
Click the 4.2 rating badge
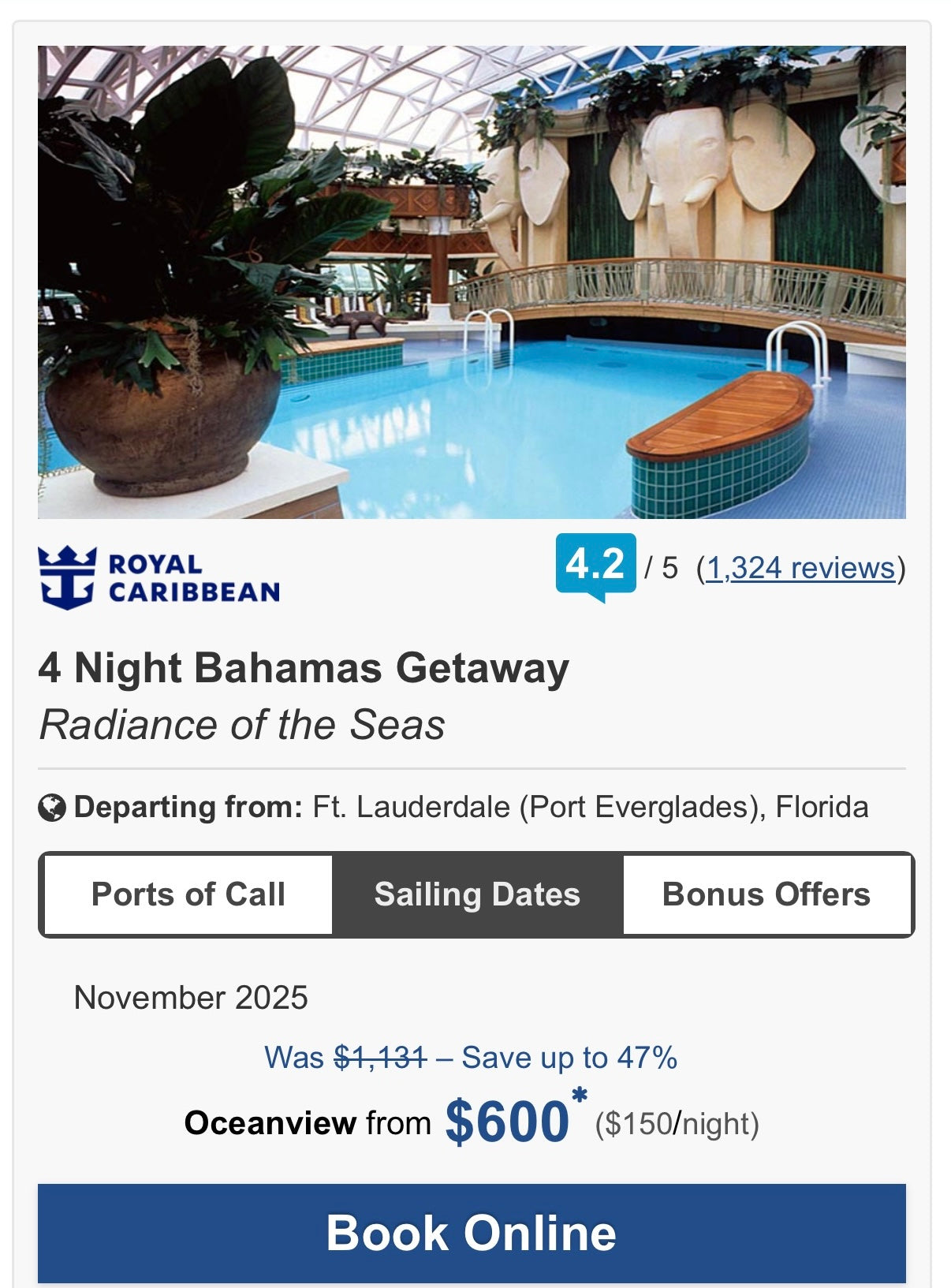(595, 565)
